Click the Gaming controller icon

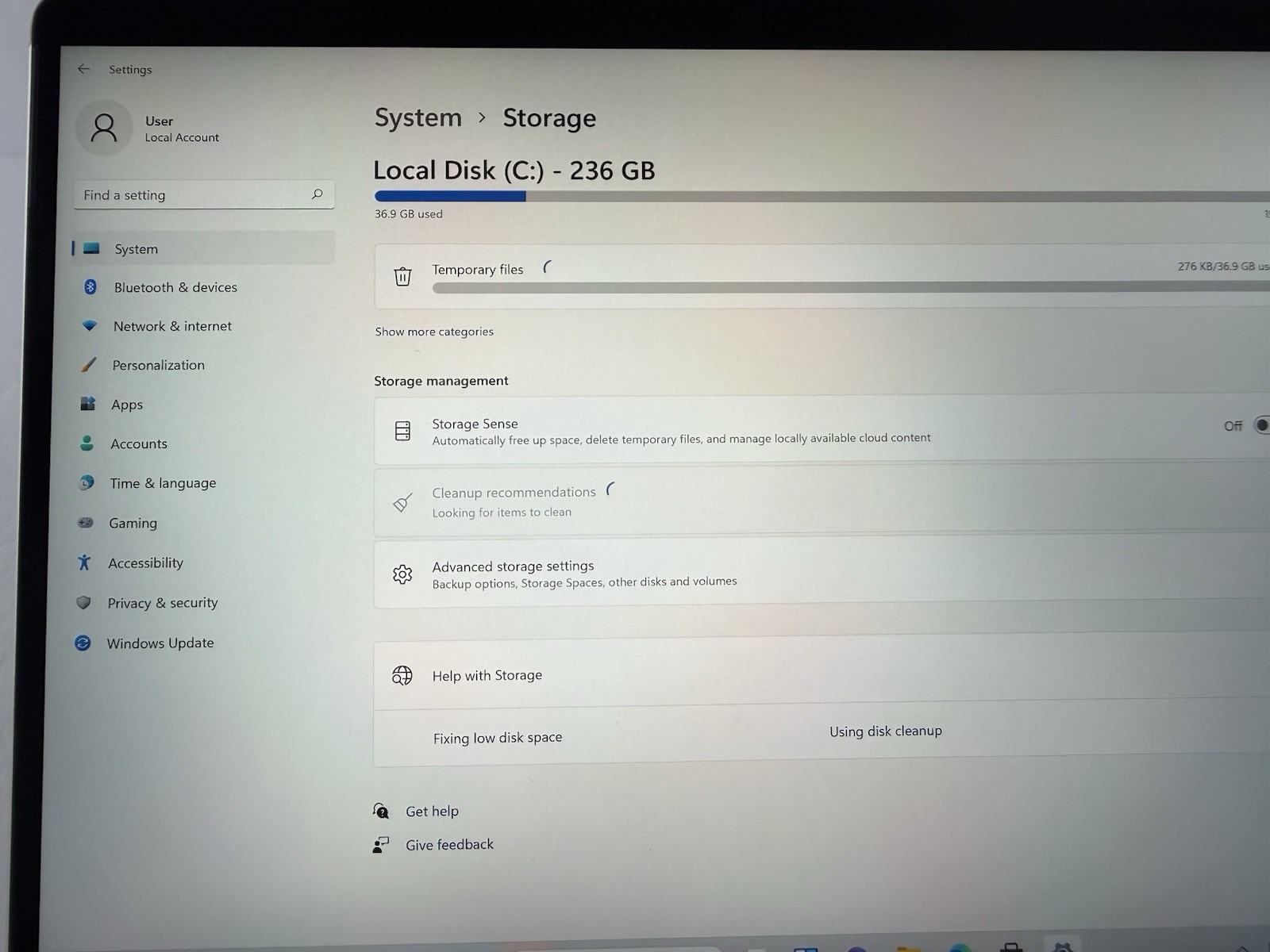86,522
